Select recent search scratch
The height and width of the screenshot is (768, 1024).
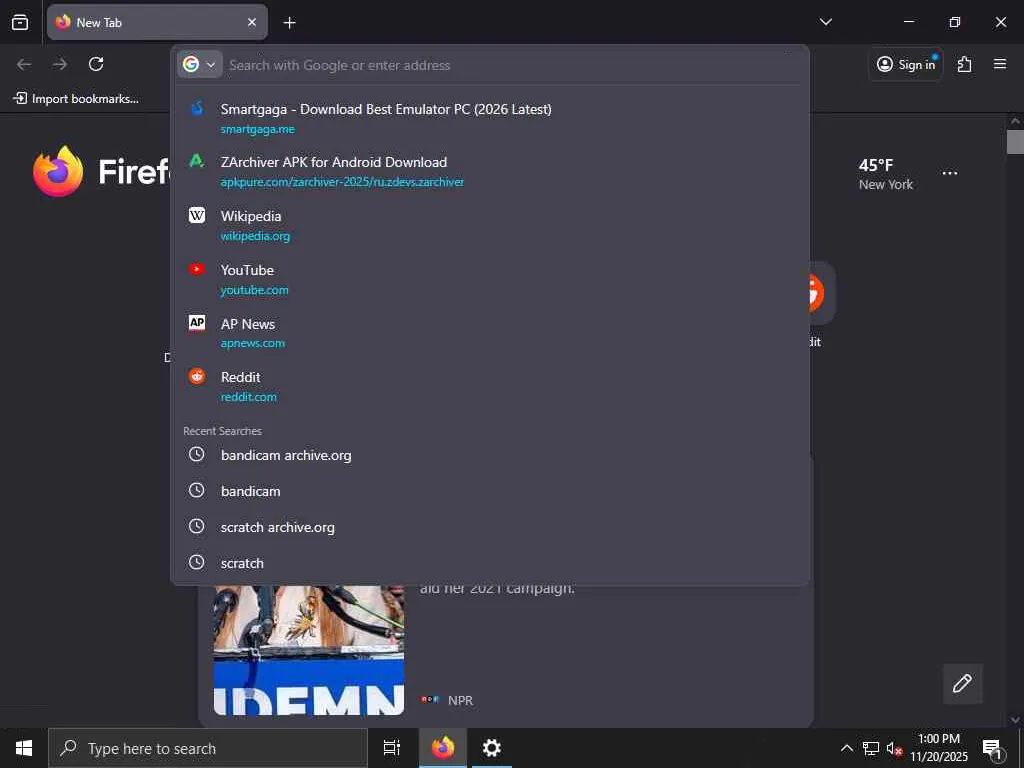[x=490, y=563]
